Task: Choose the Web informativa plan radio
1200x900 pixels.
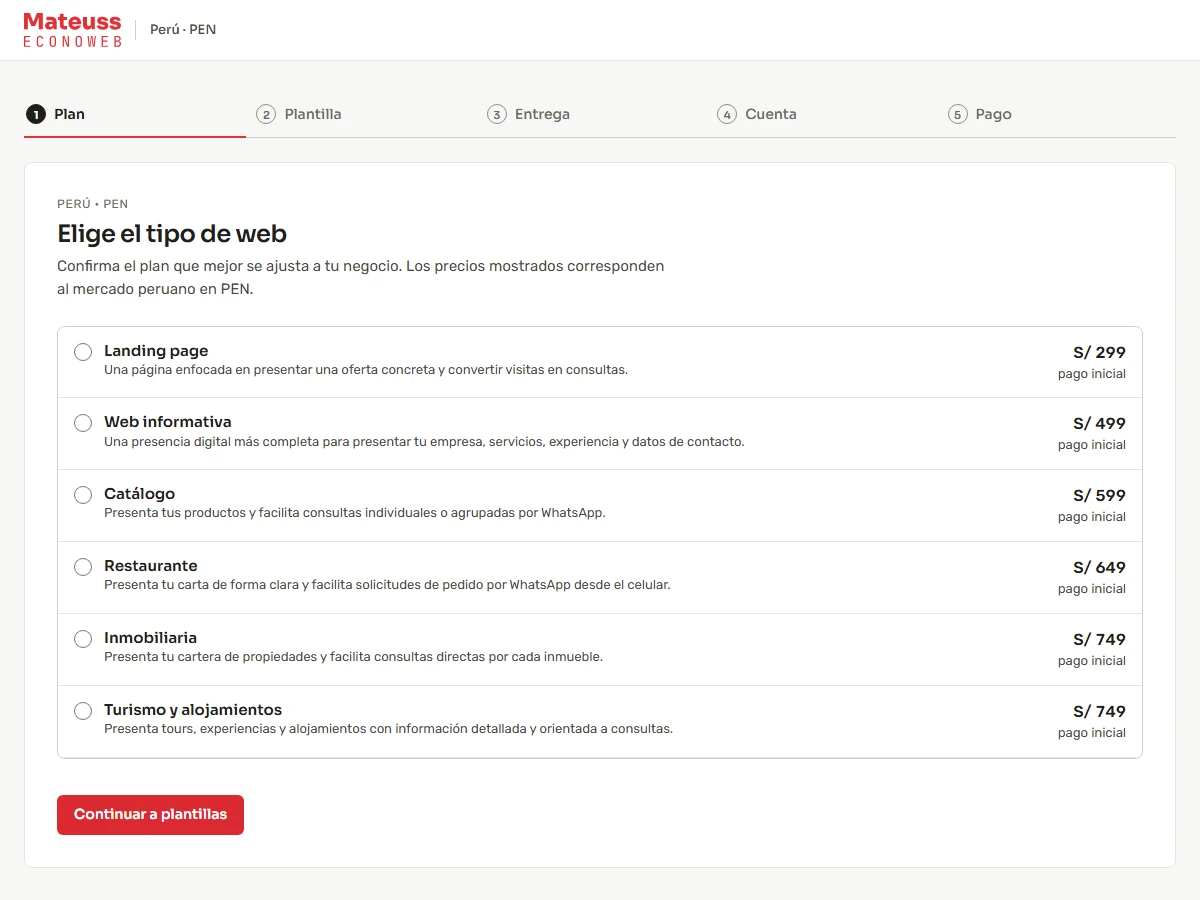Action: 83,423
